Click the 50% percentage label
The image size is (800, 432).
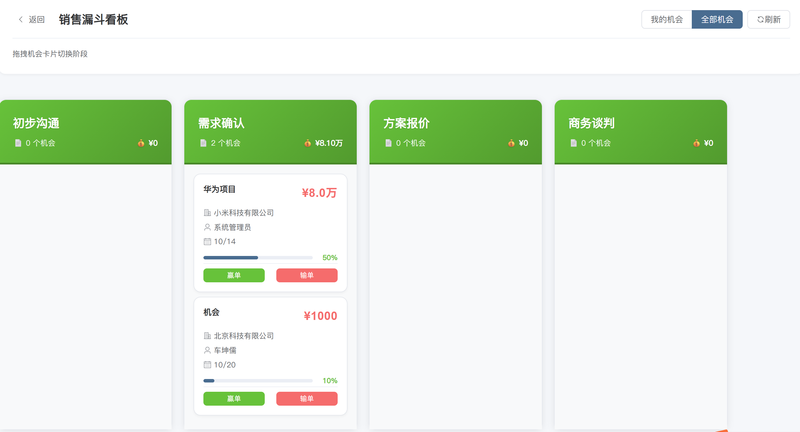[x=330, y=258]
